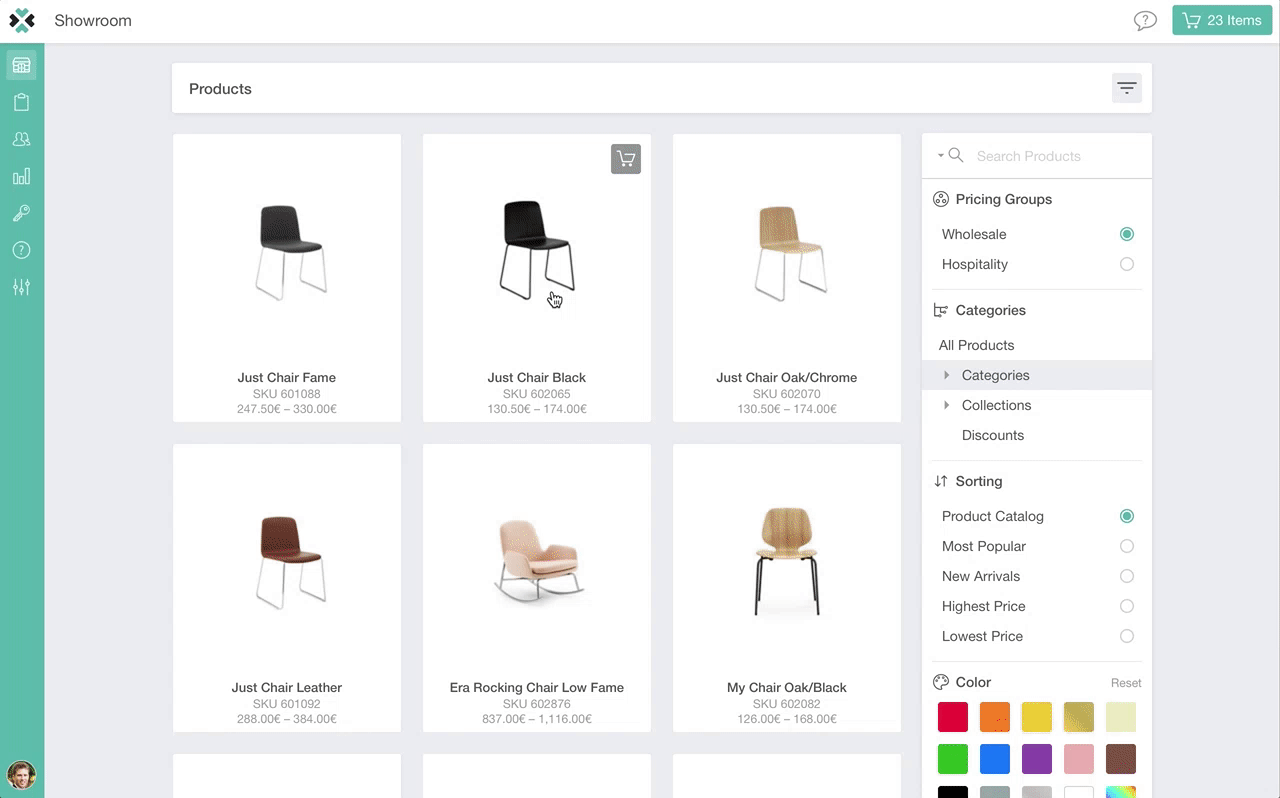The height and width of the screenshot is (798, 1280).
Task: Open the search options dropdown arrow
Action: point(941,156)
